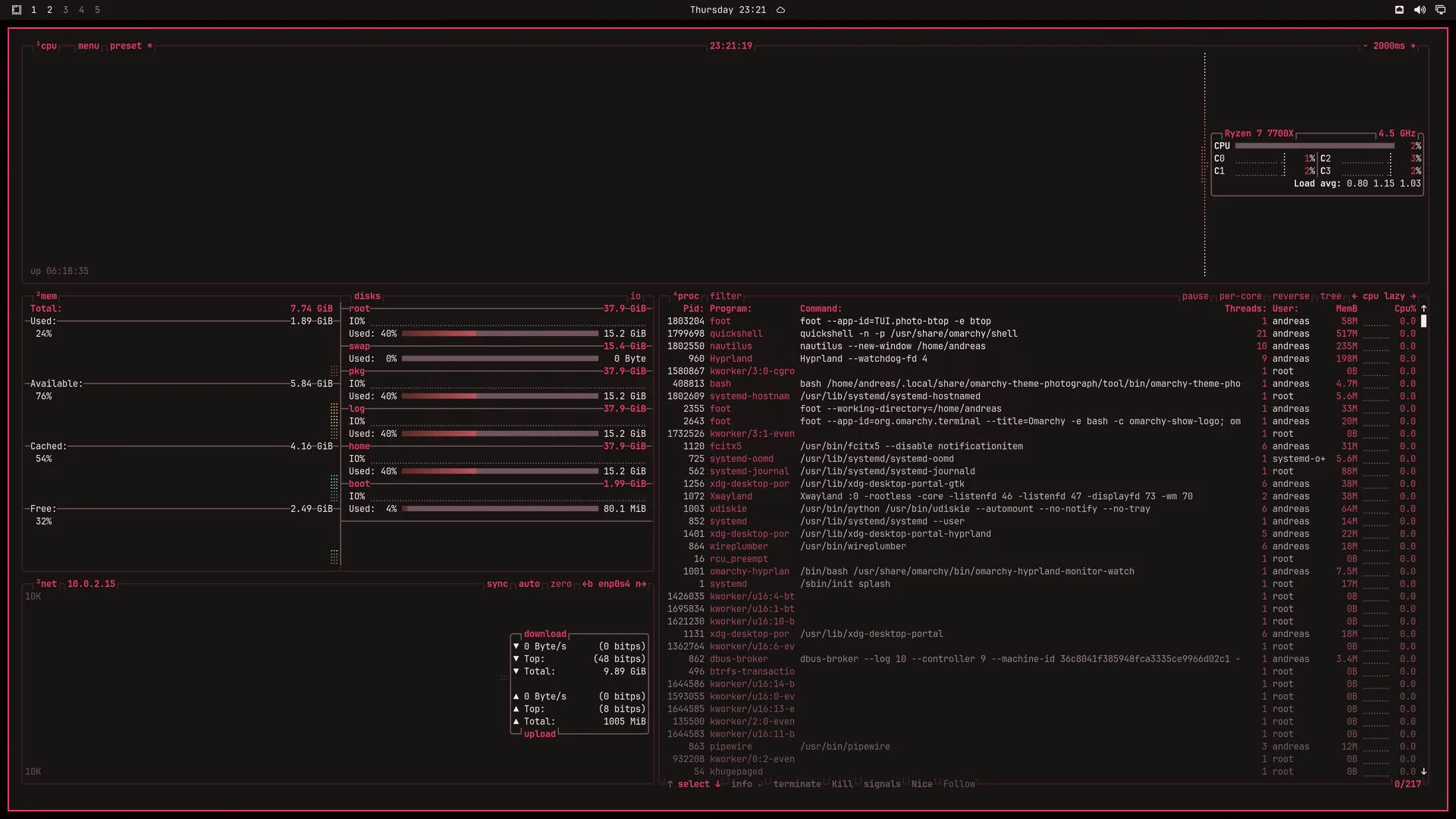Increase update interval with plus sign
Screen dimensions: 1456x819
click(x=1413, y=46)
